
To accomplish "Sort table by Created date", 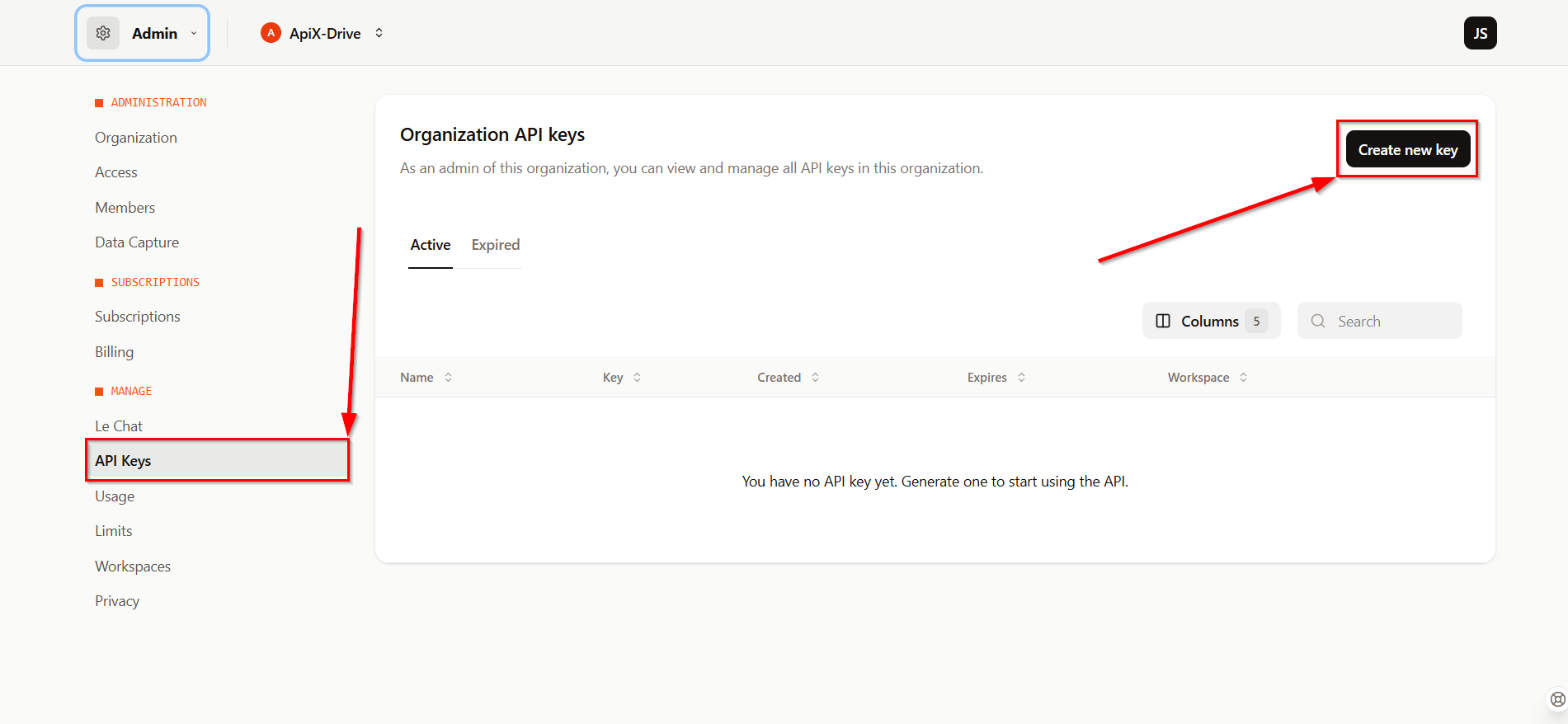I will (815, 377).
